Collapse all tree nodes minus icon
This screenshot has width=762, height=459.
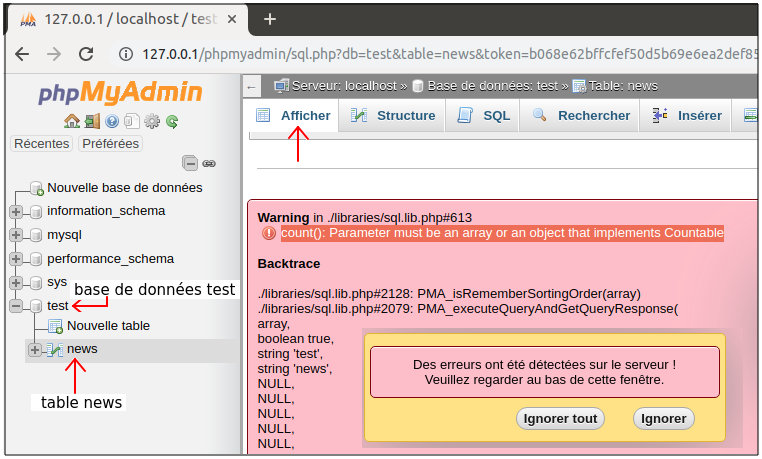(190, 163)
